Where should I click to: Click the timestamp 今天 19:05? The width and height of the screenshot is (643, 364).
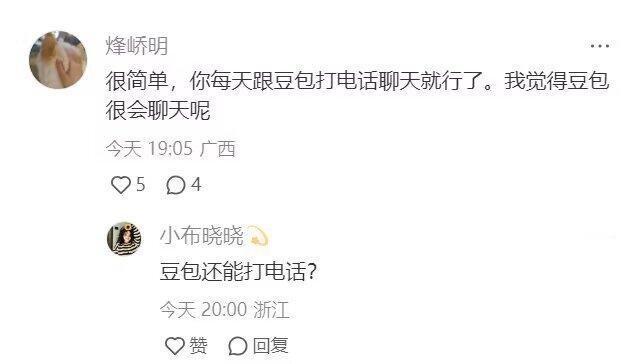pos(149,148)
